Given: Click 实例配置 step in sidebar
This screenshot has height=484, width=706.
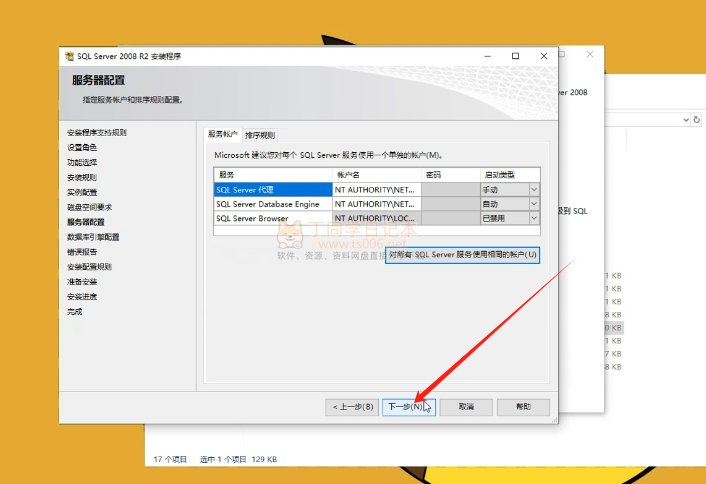Looking at the screenshot, I should pos(82,192).
